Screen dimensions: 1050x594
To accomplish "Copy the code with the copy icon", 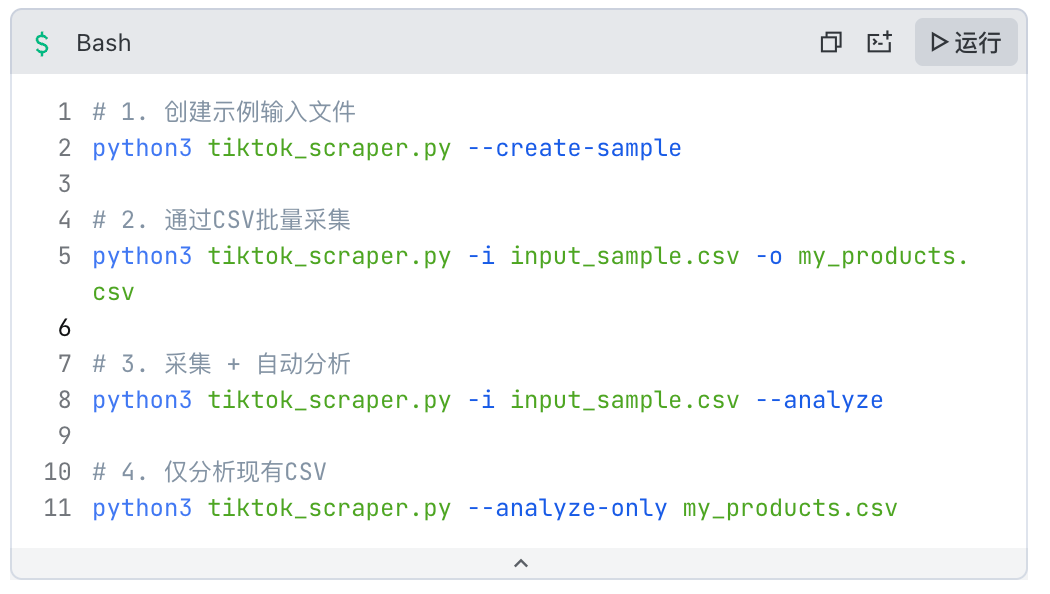I will (830, 42).
